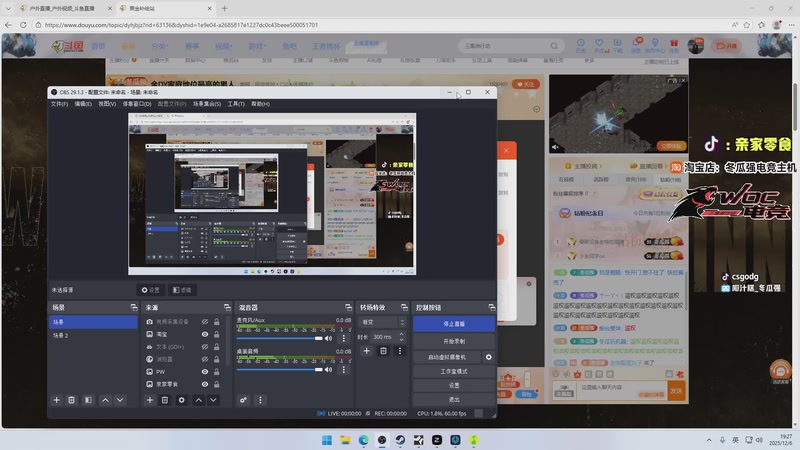Move source up in 来源 panel
Viewport: 800px width, 450px height.
click(198, 400)
